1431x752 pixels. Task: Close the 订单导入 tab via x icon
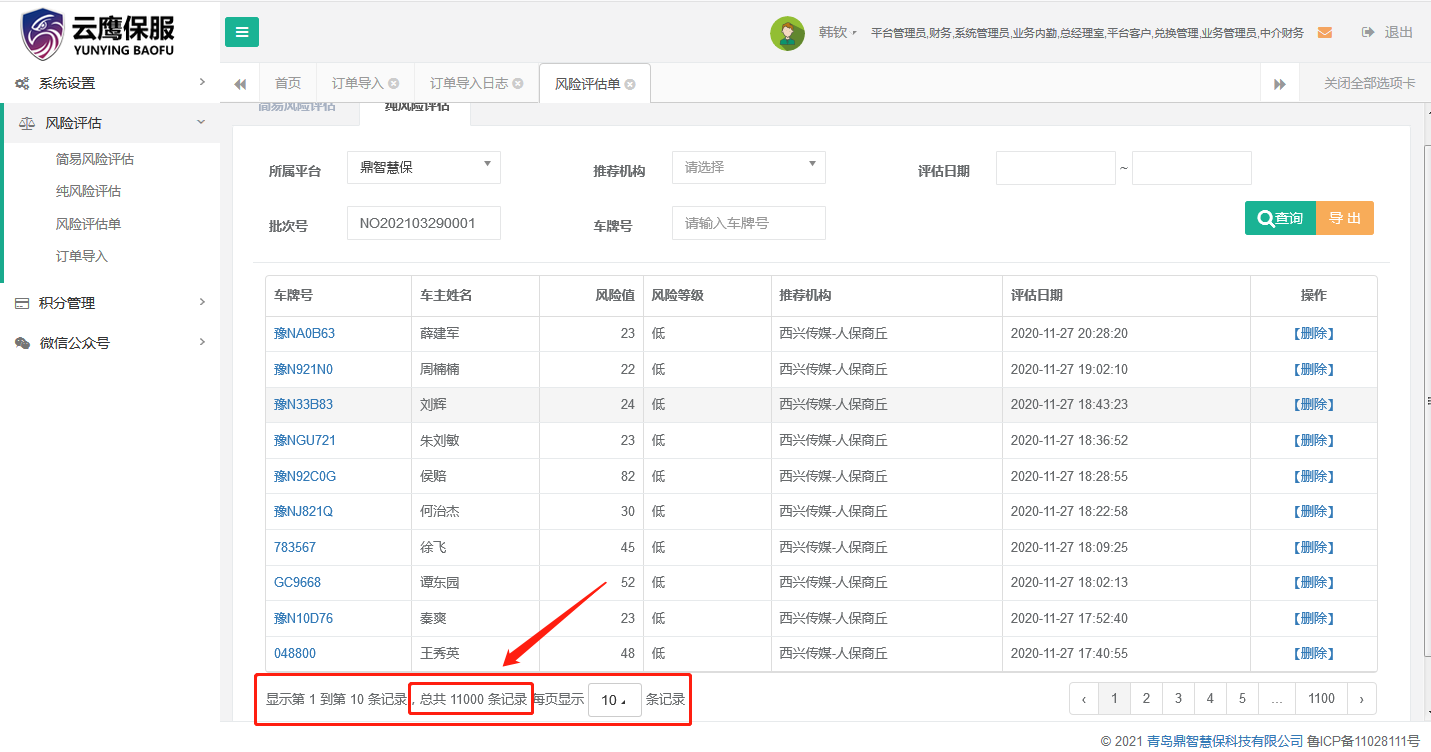pos(394,84)
